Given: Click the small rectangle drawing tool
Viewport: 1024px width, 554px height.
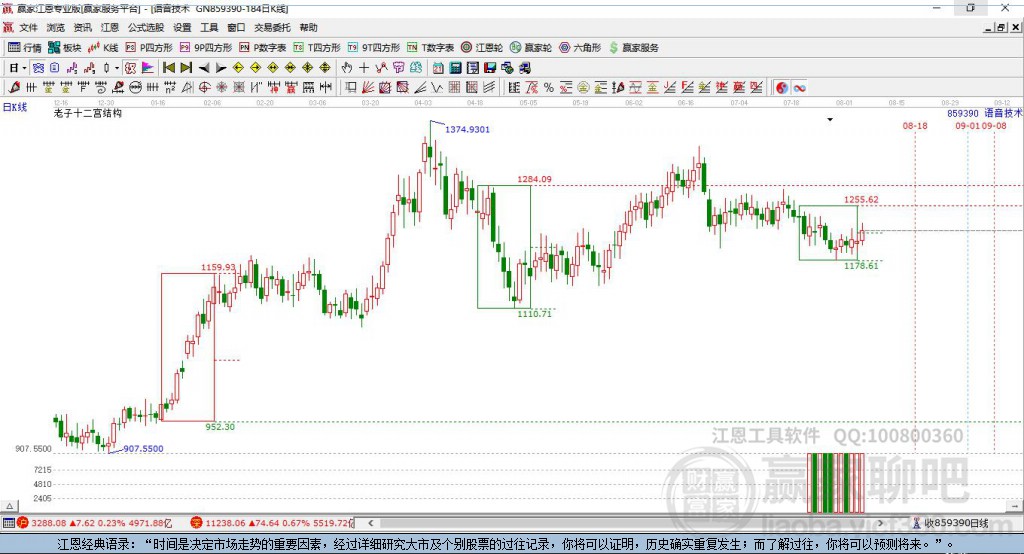Looking at the screenshot, I should (x=350, y=87).
